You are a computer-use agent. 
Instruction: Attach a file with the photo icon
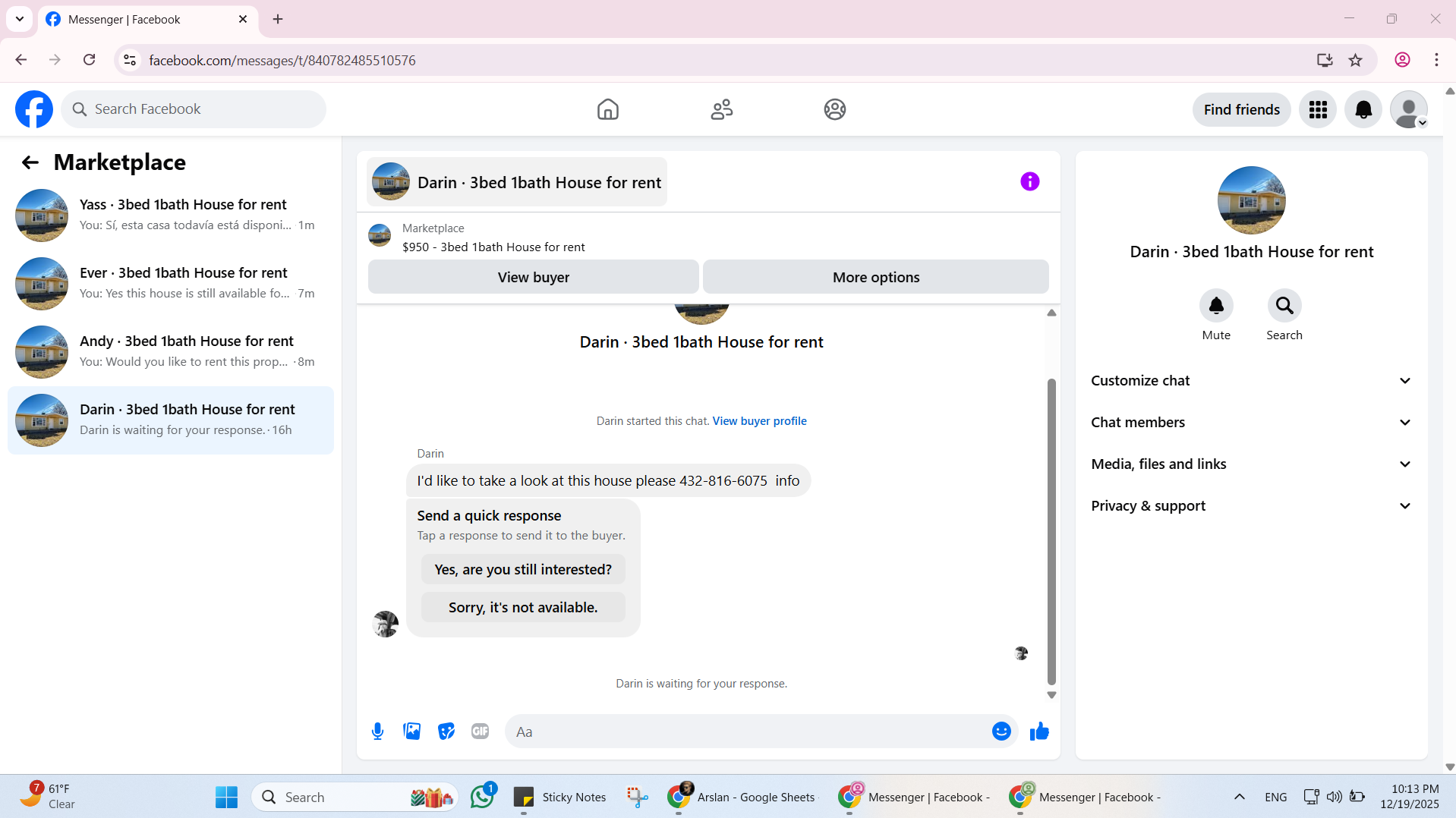[x=411, y=731]
